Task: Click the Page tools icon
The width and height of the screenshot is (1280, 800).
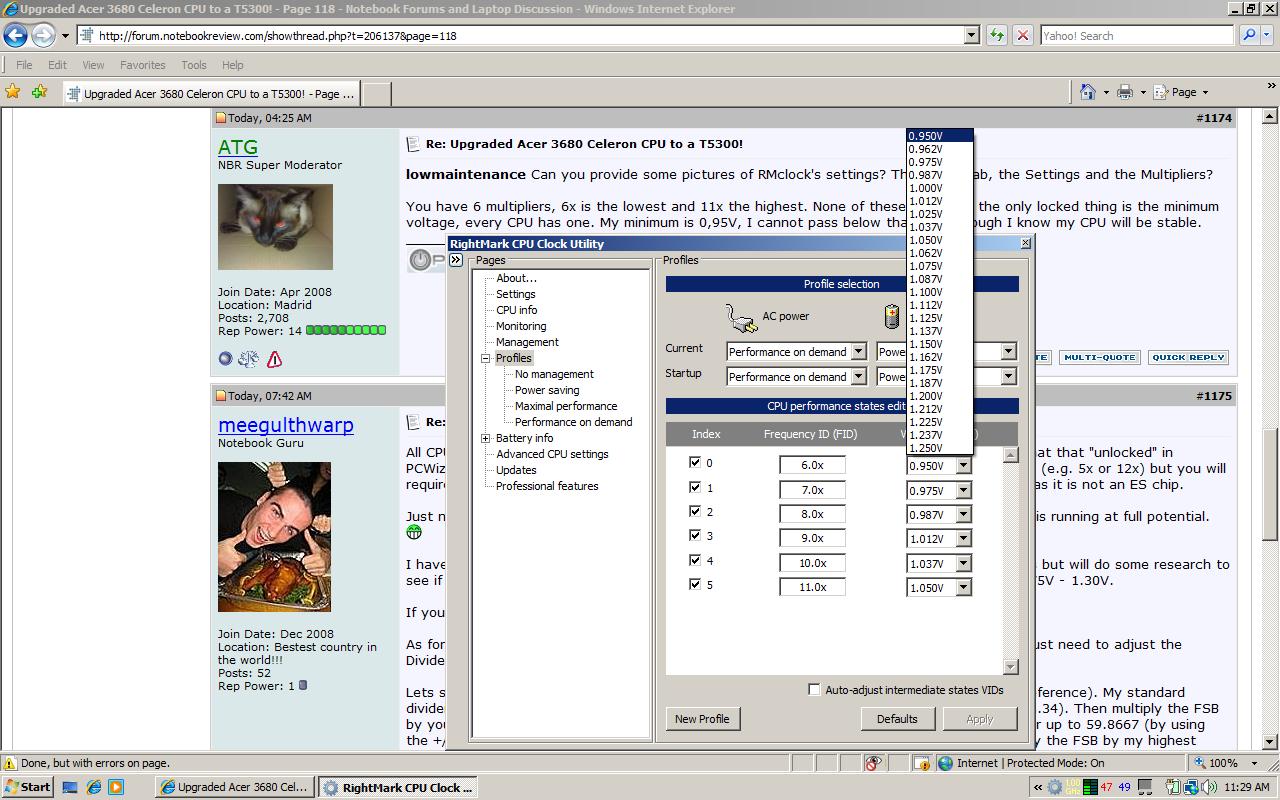Action: coord(1161,92)
